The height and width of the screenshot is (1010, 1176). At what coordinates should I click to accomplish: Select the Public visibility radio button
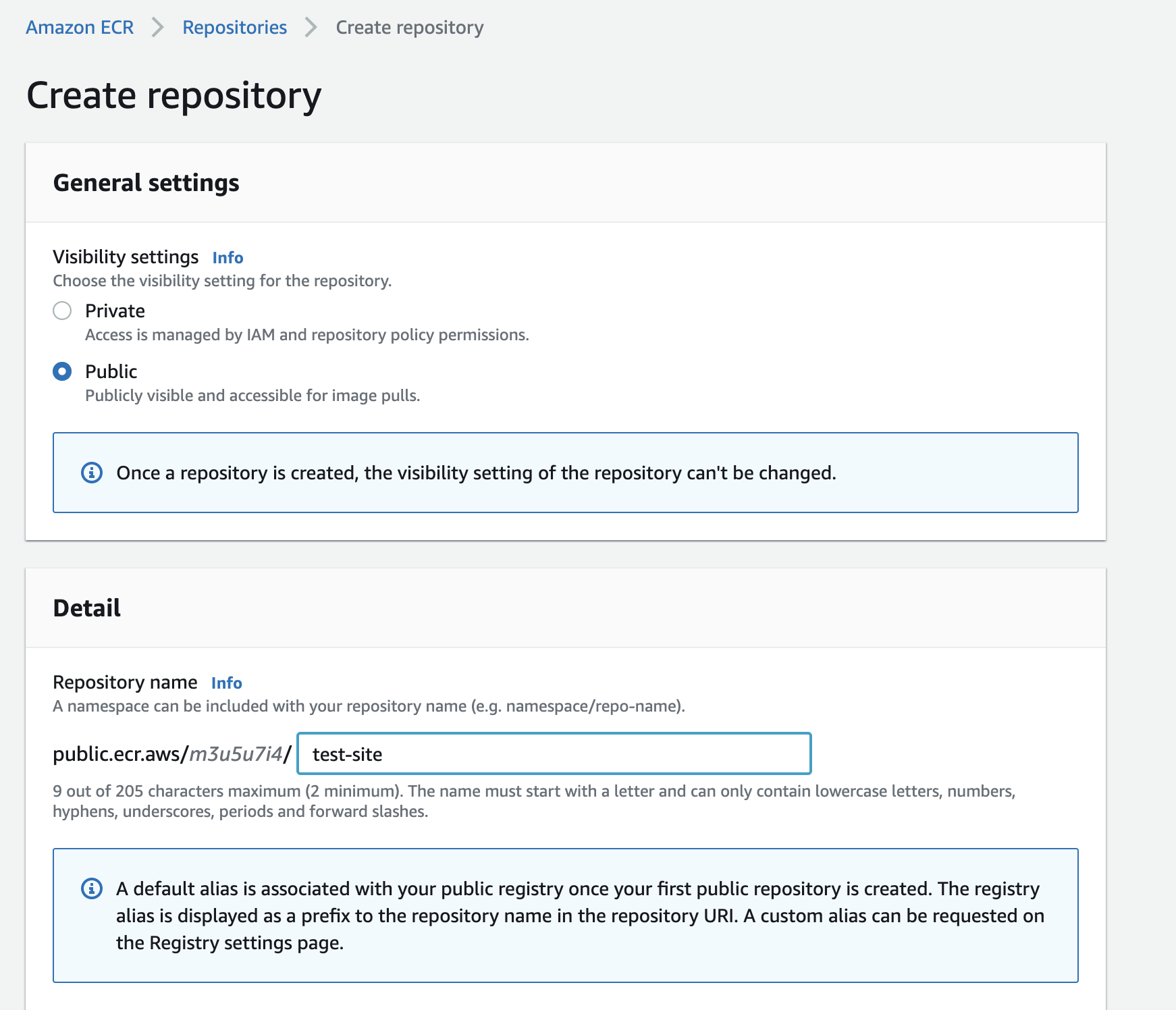tap(62, 371)
